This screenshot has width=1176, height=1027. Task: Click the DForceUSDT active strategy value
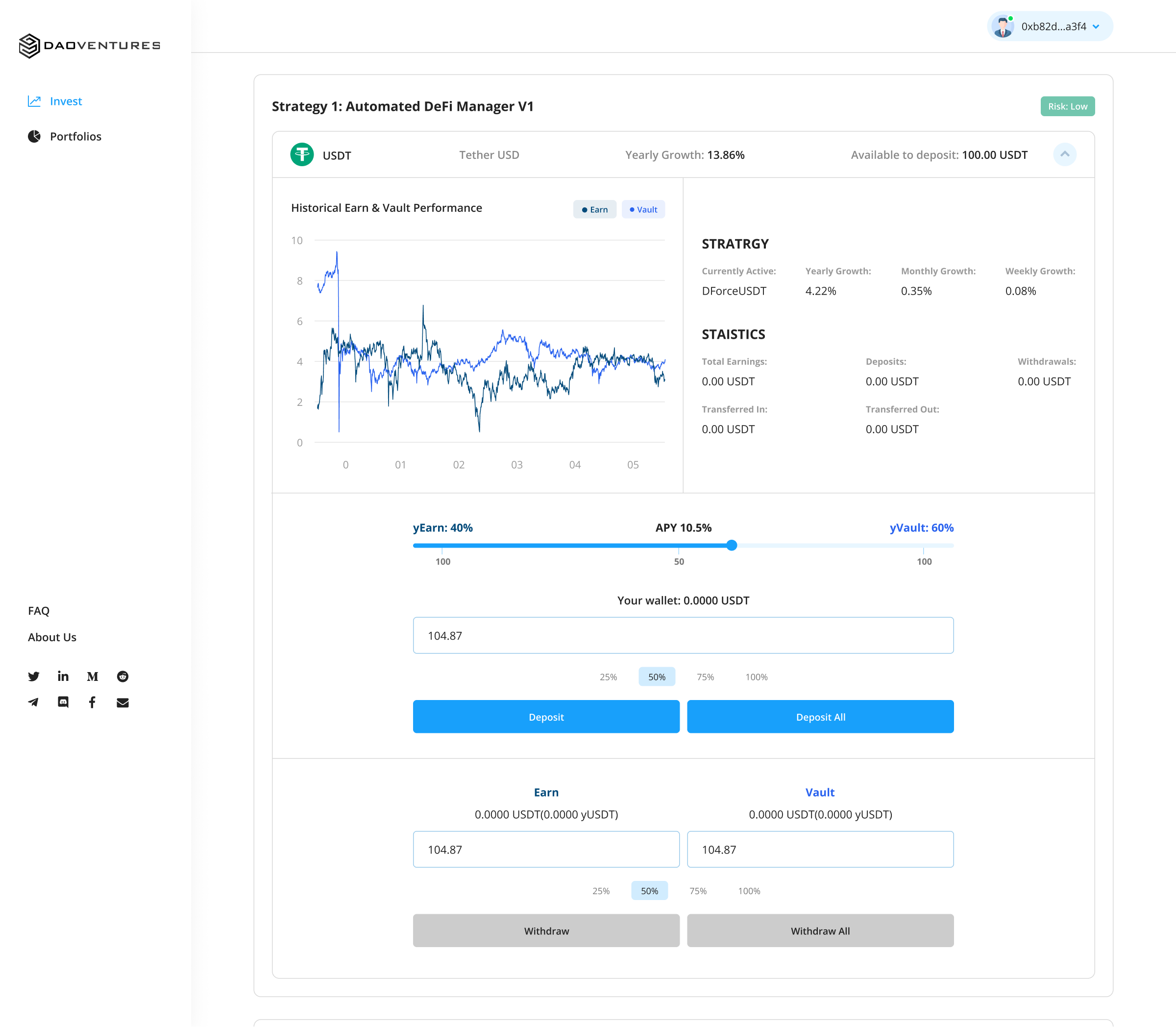tap(734, 291)
